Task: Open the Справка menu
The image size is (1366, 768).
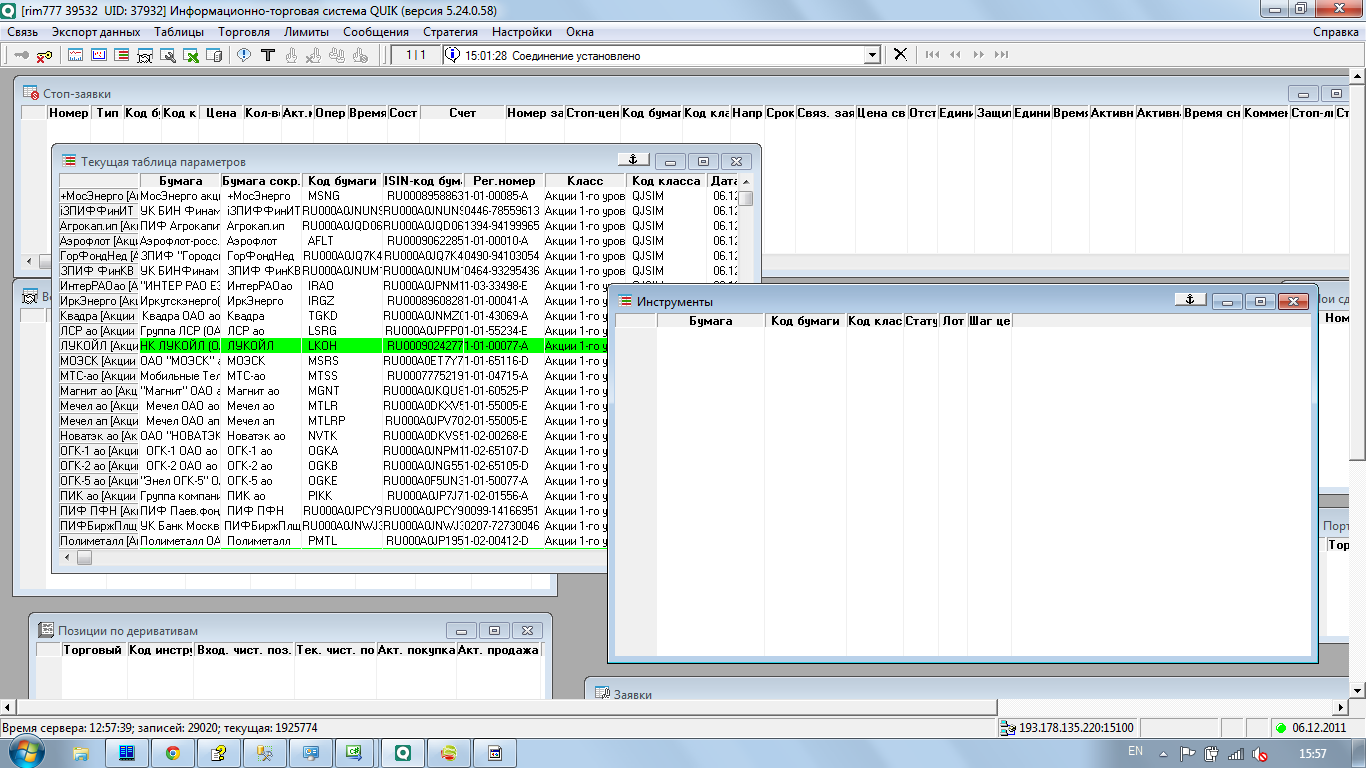Action: tap(1336, 32)
